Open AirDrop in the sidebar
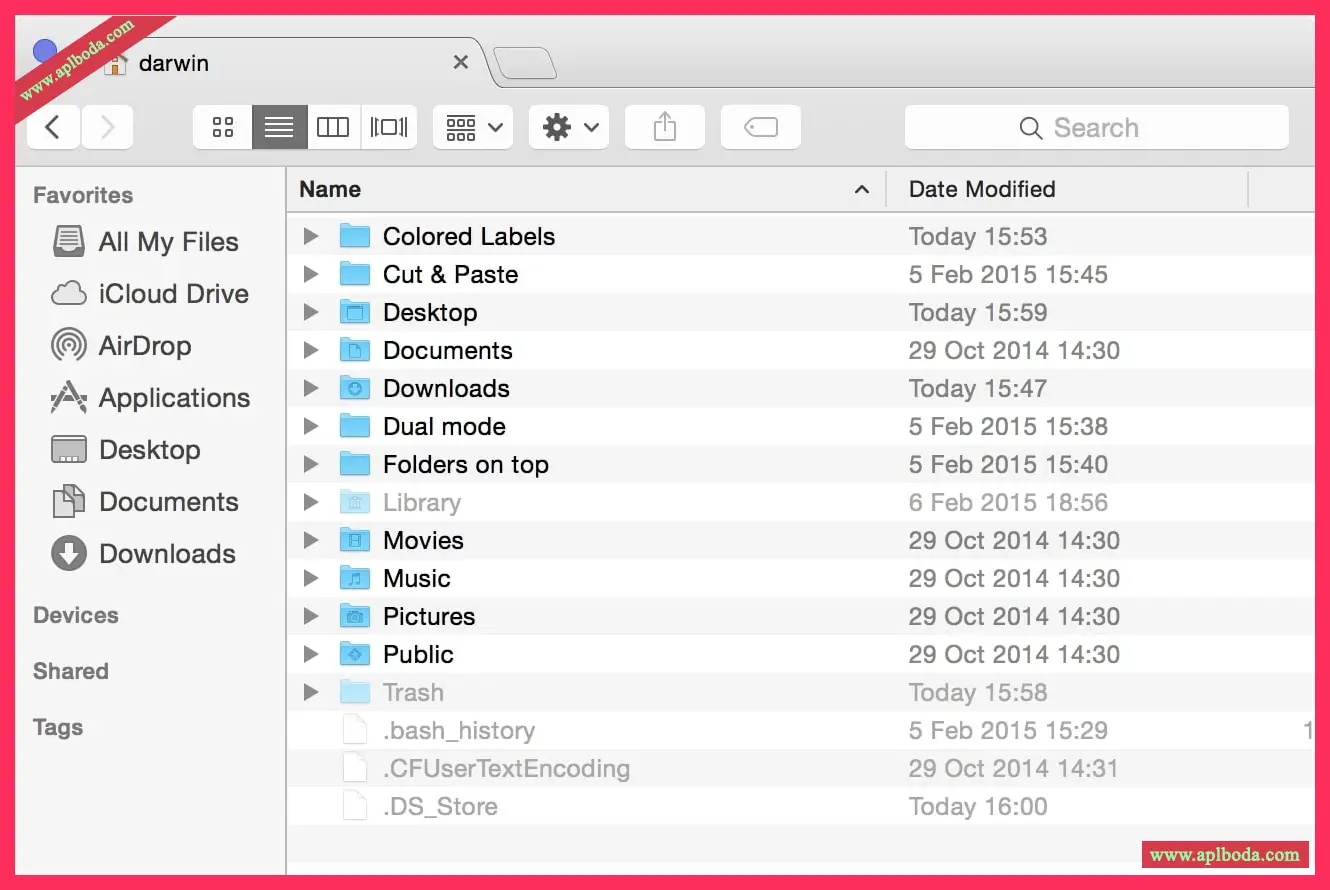Image resolution: width=1330 pixels, height=890 pixels. (x=144, y=346)
